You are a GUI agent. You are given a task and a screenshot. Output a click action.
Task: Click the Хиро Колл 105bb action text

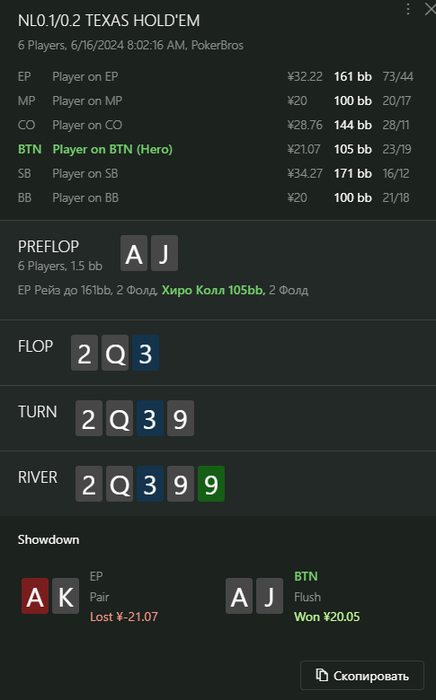[x=213, y=290]
